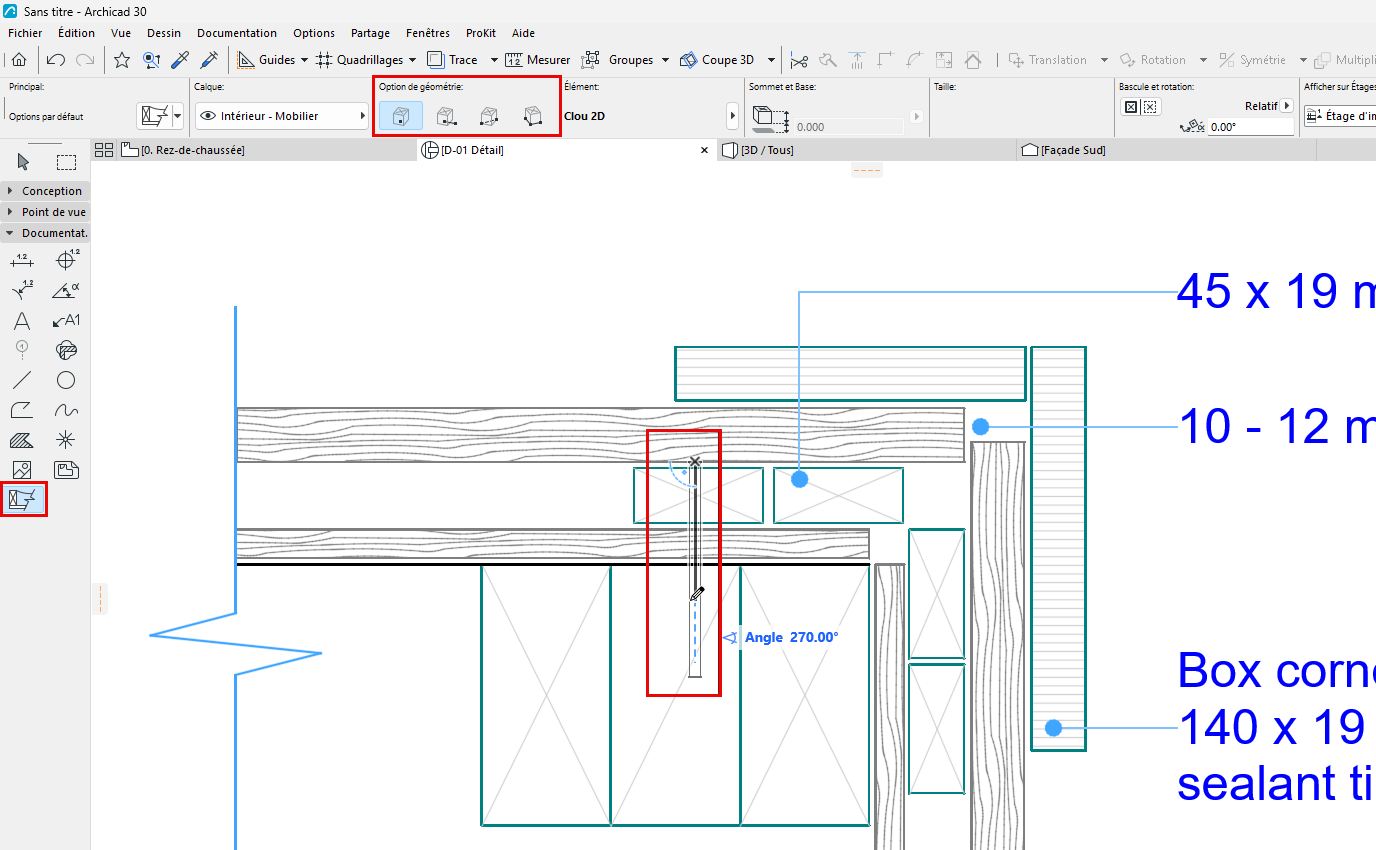Select the third geometry option
This screenshot has width=1376, height=850.
(489, 116)
